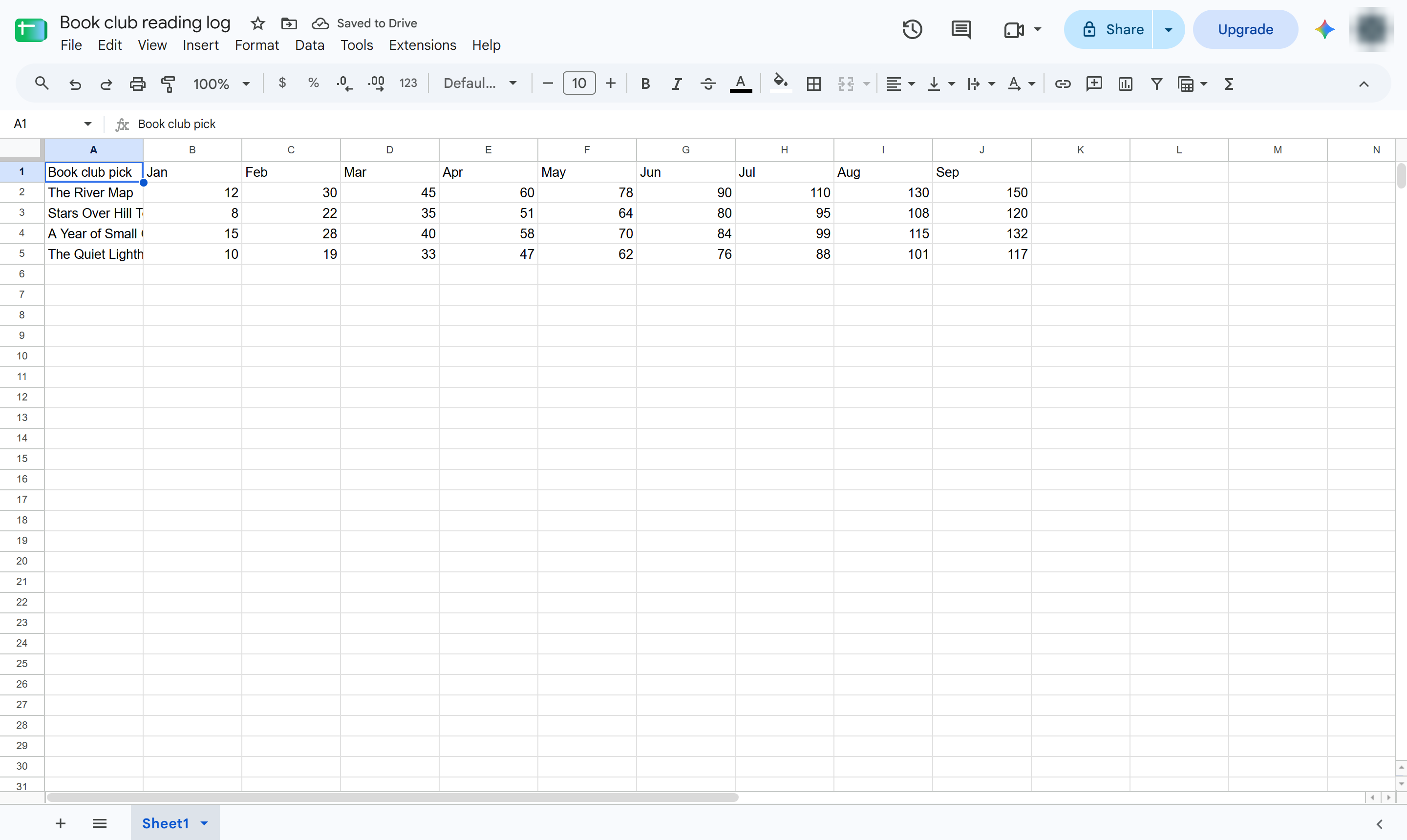Print the spreadsheet
Viewport: 1407px width, 840px height.
pyautogui.click(x=138, y=84)
